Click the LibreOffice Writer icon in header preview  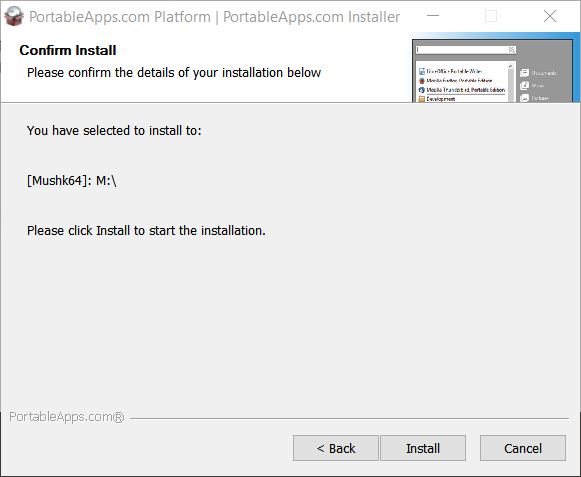(x=422, y=71)
